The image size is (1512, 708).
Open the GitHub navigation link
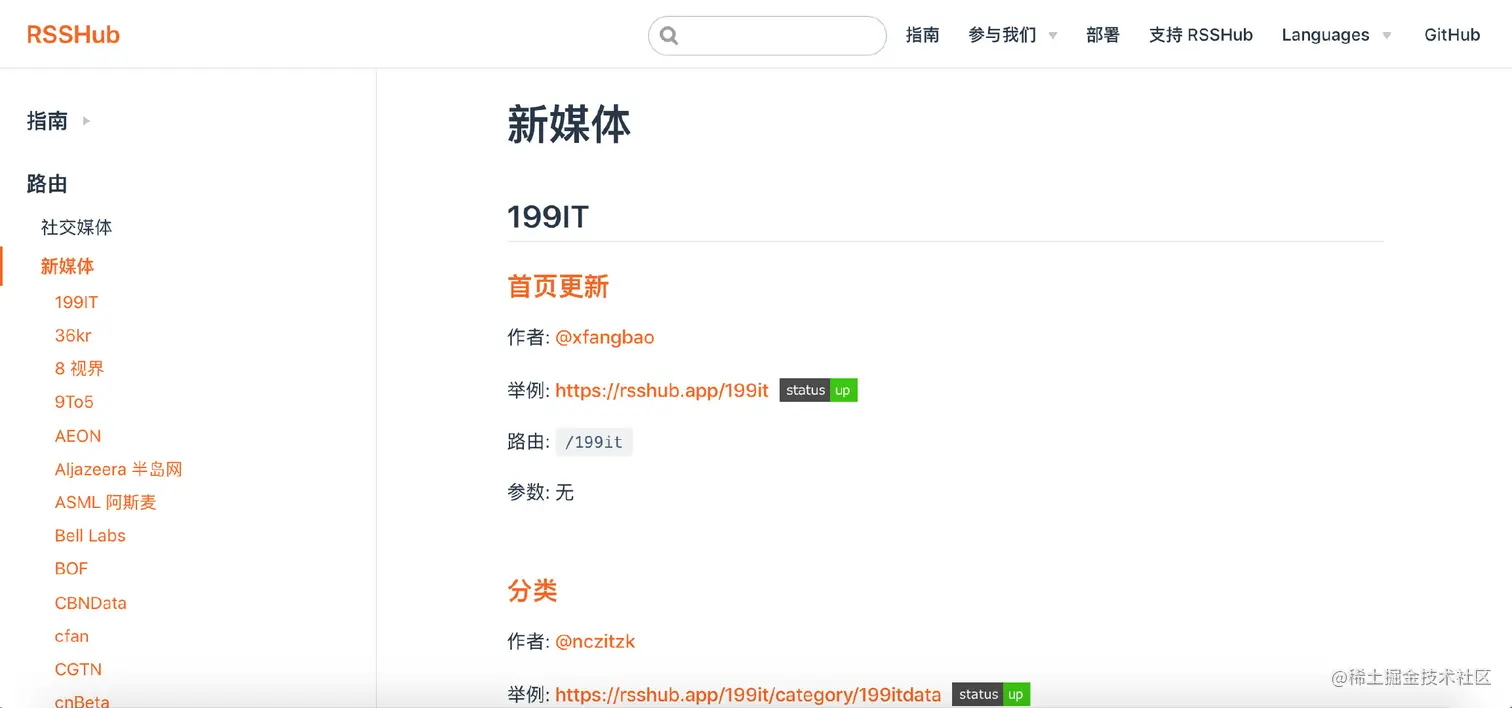coord(1452,35)
